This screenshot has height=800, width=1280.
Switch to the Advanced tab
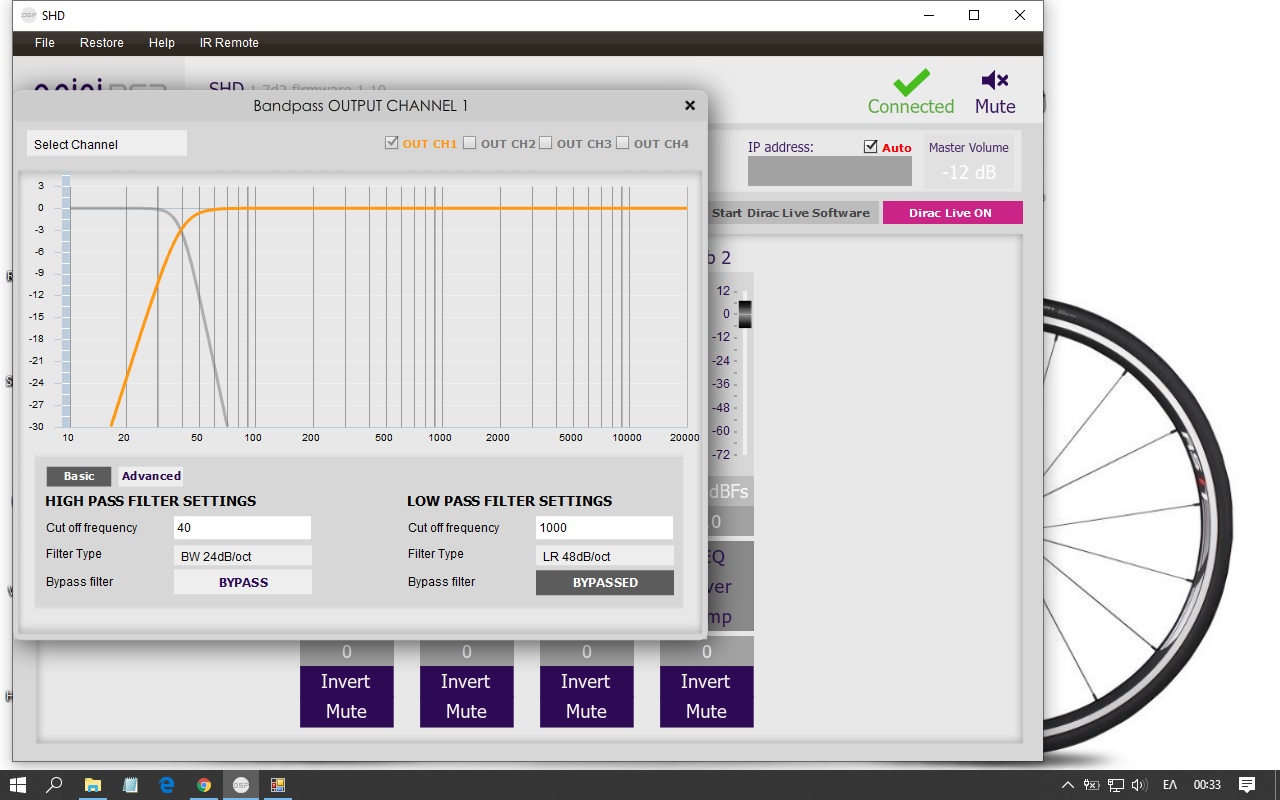point(151,476)
